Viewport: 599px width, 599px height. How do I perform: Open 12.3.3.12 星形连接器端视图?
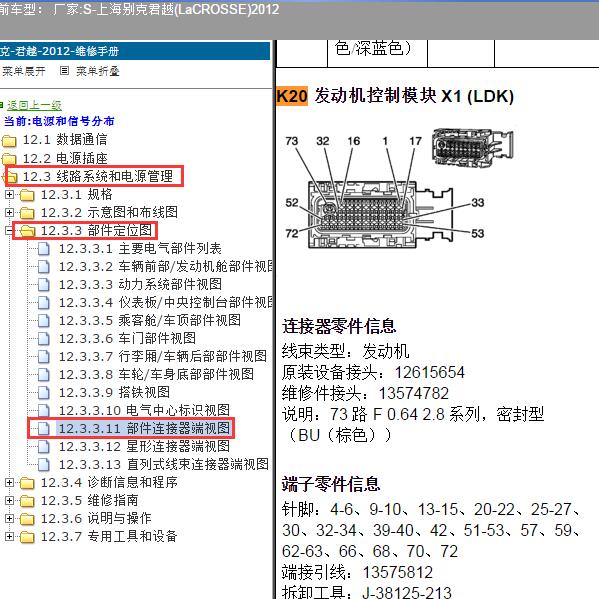pos(144,446)
